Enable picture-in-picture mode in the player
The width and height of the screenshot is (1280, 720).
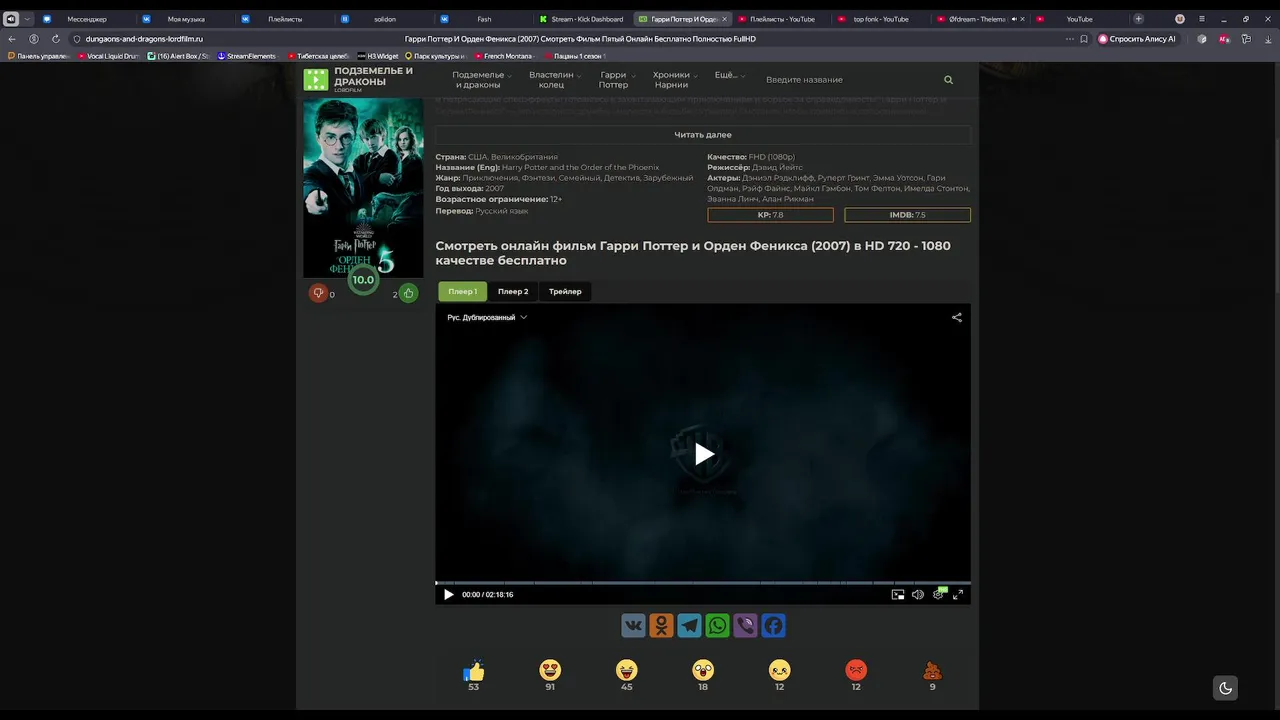coord(898,594)
